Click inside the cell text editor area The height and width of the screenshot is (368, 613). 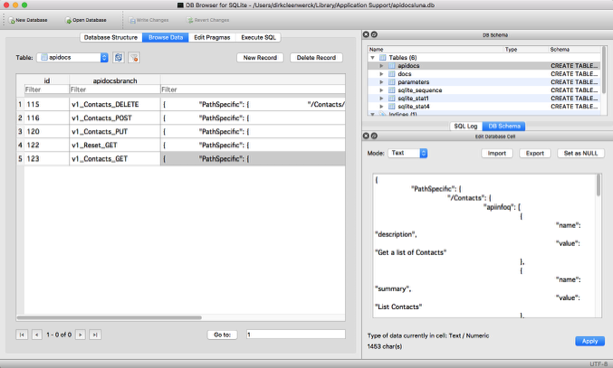click(x=484, y=246)
